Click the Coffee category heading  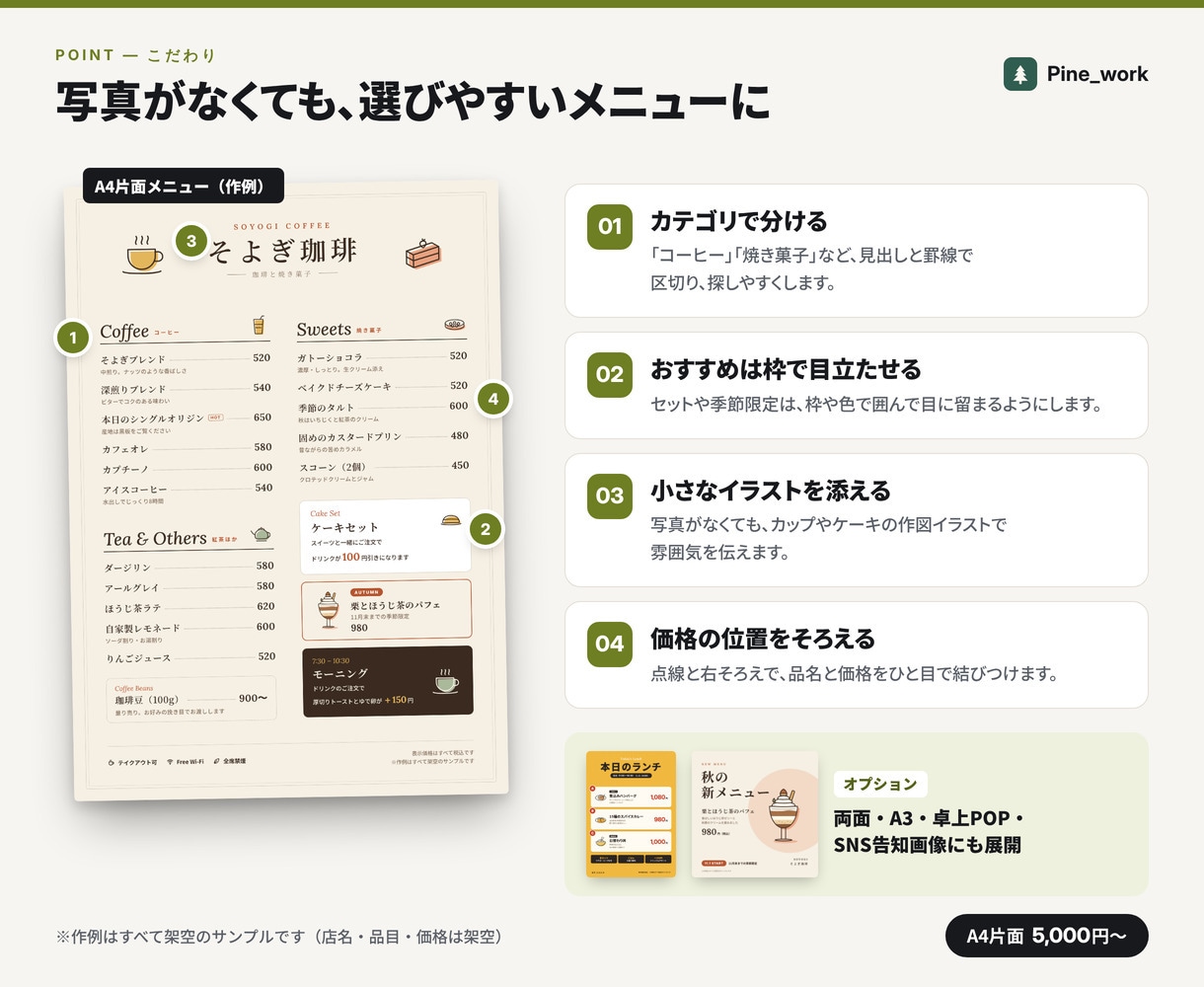[124, 331]
